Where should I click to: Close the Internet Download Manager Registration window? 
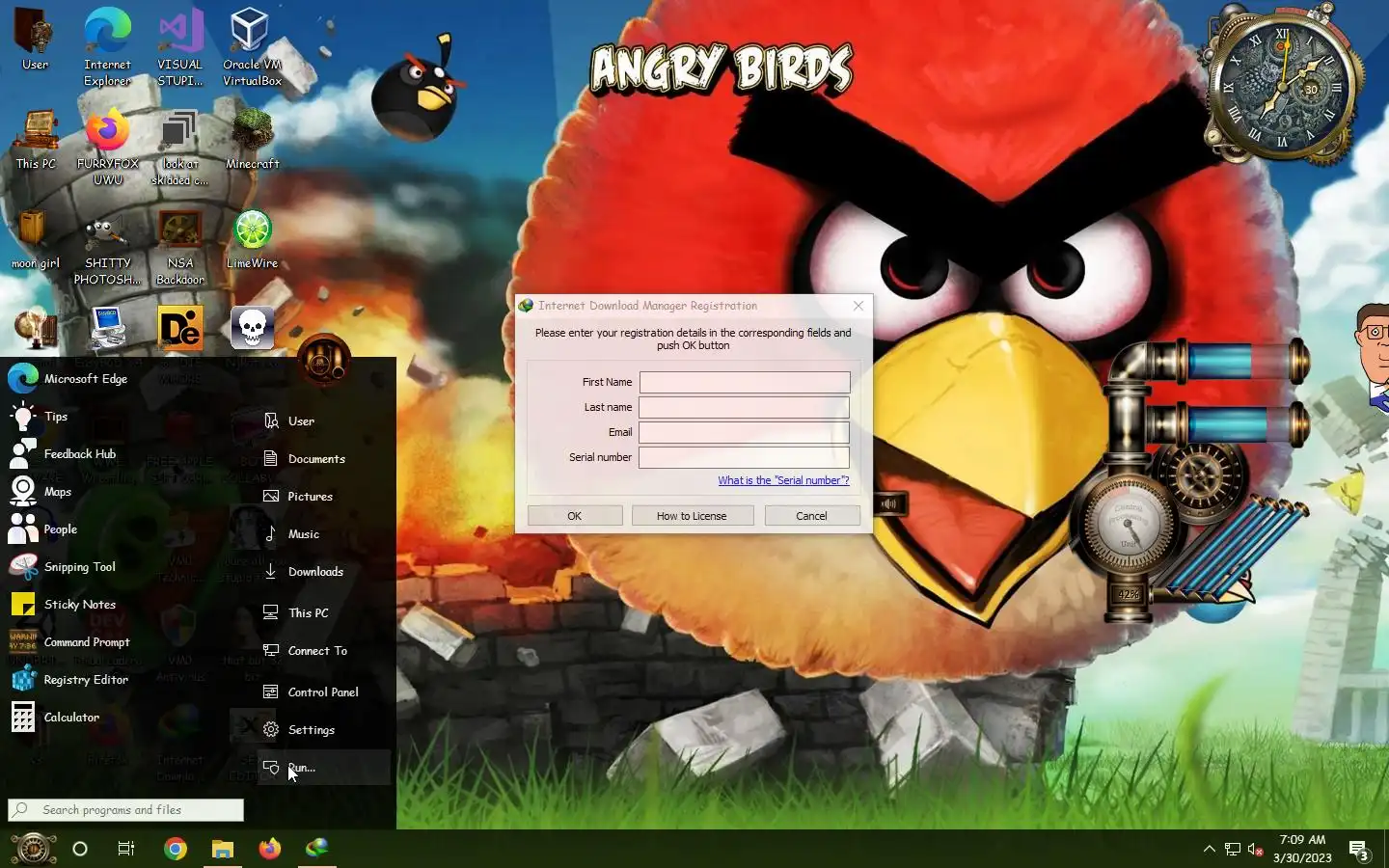(x=858, y=306)
